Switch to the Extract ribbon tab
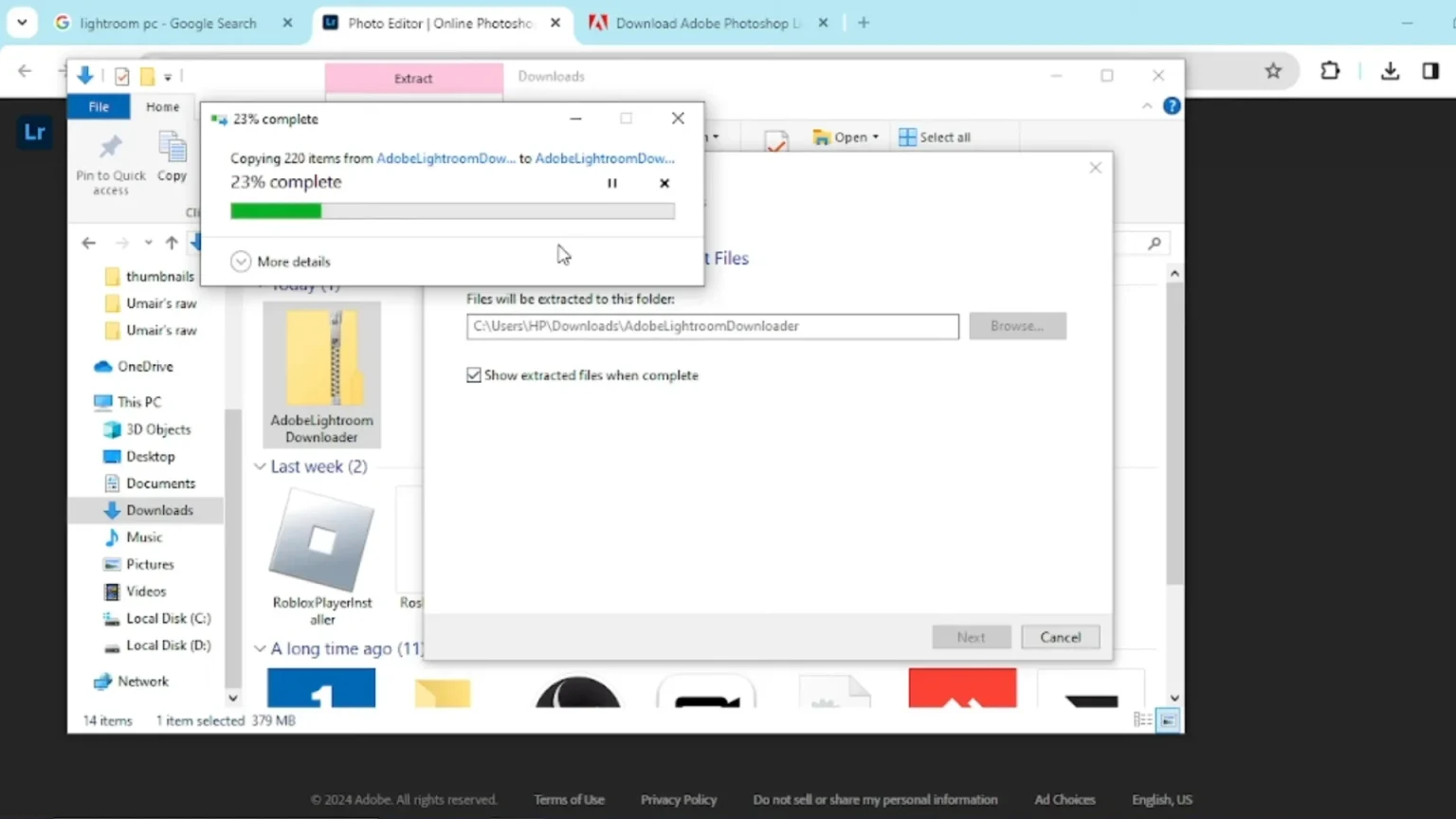Viewport: 1456px width, 819px height. 413,79
